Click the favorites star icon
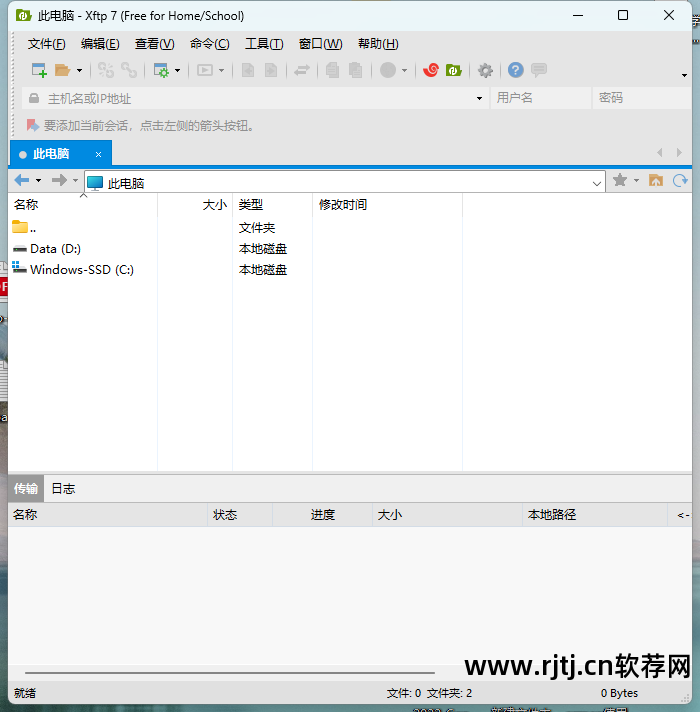Screen dimensions: 700x712 tap(620, 181)
